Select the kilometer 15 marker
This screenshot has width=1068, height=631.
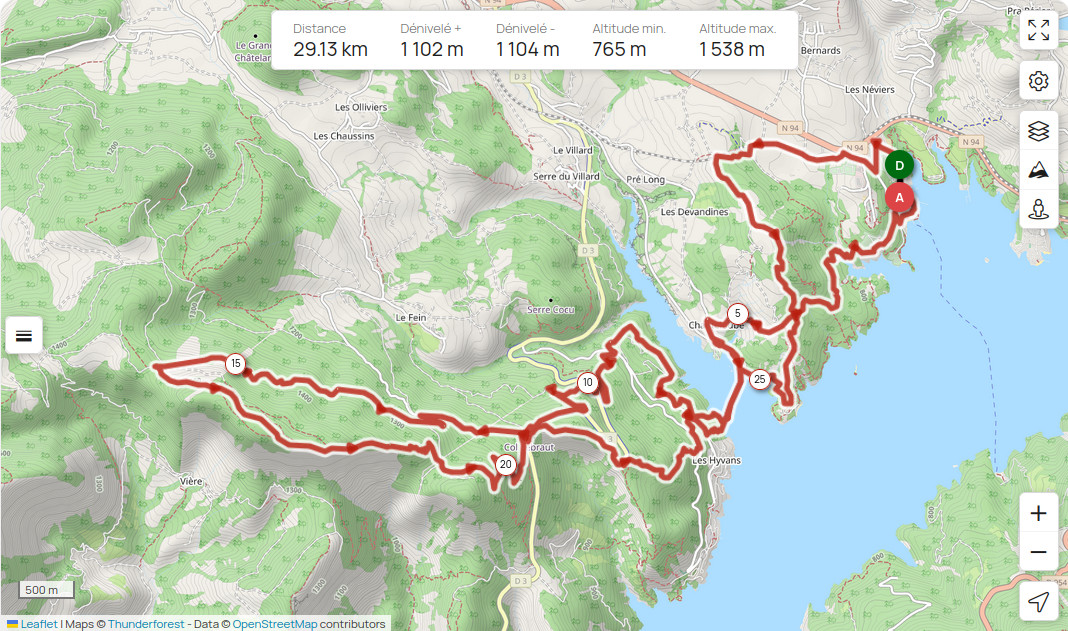236,364
